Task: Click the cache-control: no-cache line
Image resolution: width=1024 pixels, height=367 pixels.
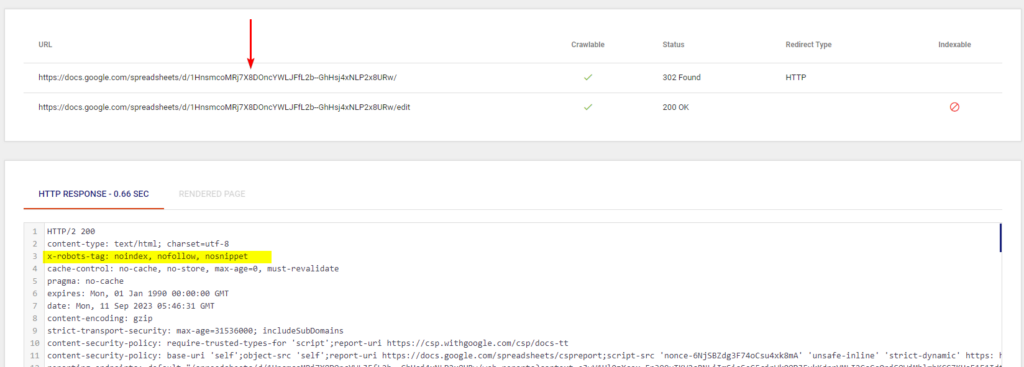Action: (x=193, y=268)
